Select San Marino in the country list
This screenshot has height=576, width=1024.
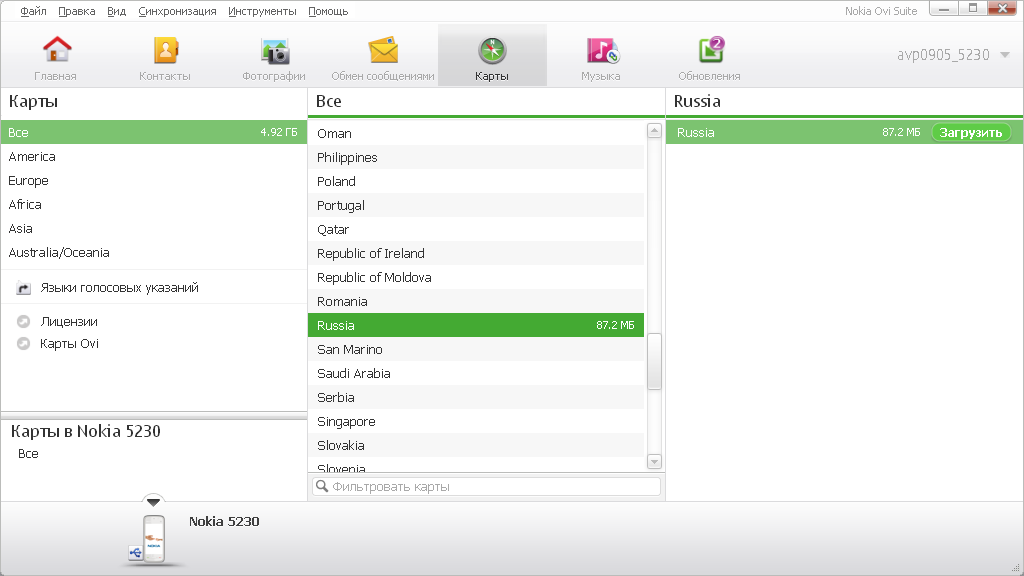click(x=476, y=349)
